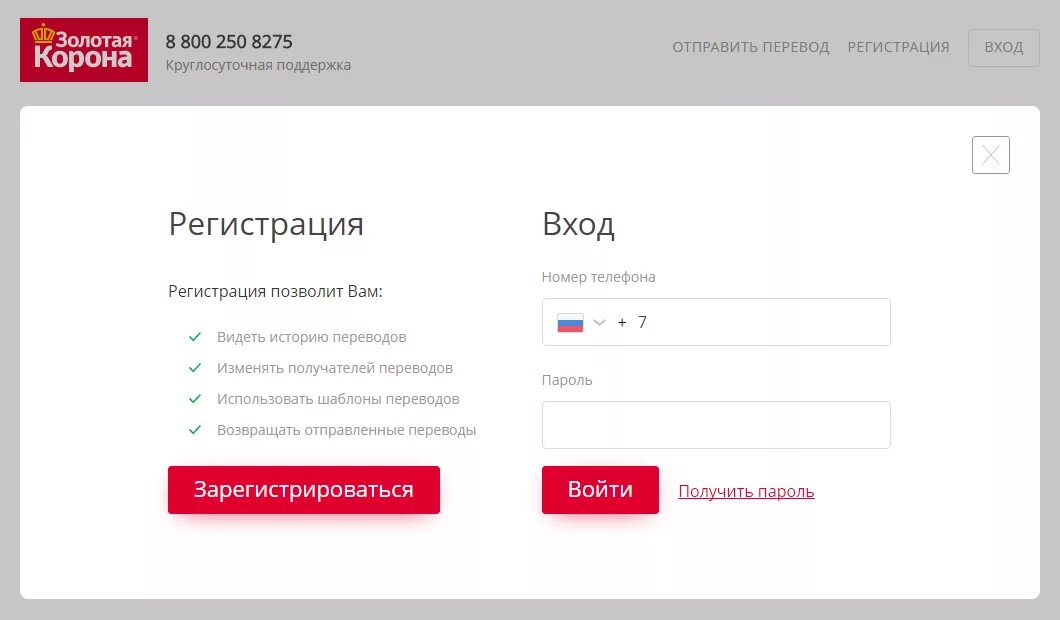1060x620 pixels.
Task: Open ОТПРАВИТЬ ПЕРЕВОД from the top navigation
Action: click(751, 47)
